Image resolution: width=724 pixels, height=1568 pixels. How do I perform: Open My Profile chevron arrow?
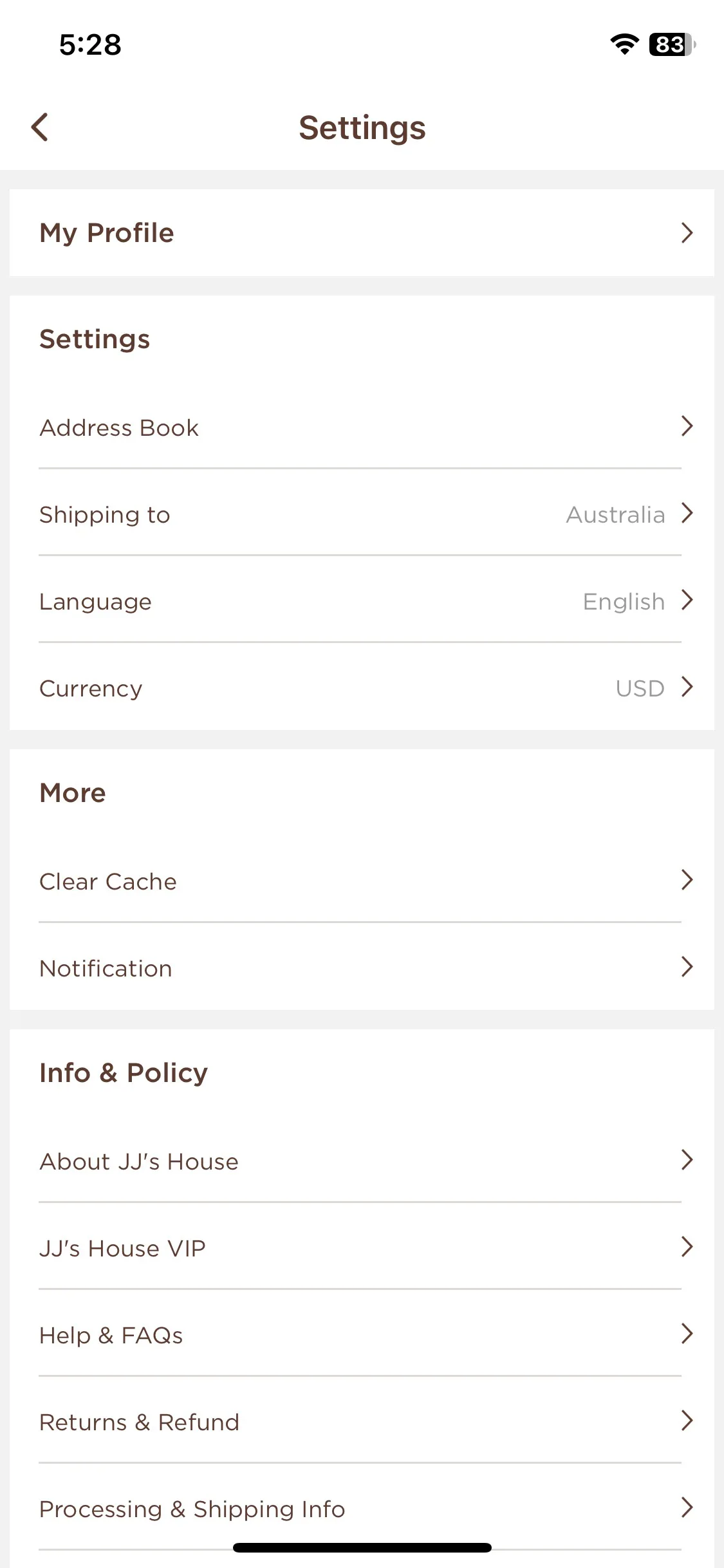coord(687,232)
